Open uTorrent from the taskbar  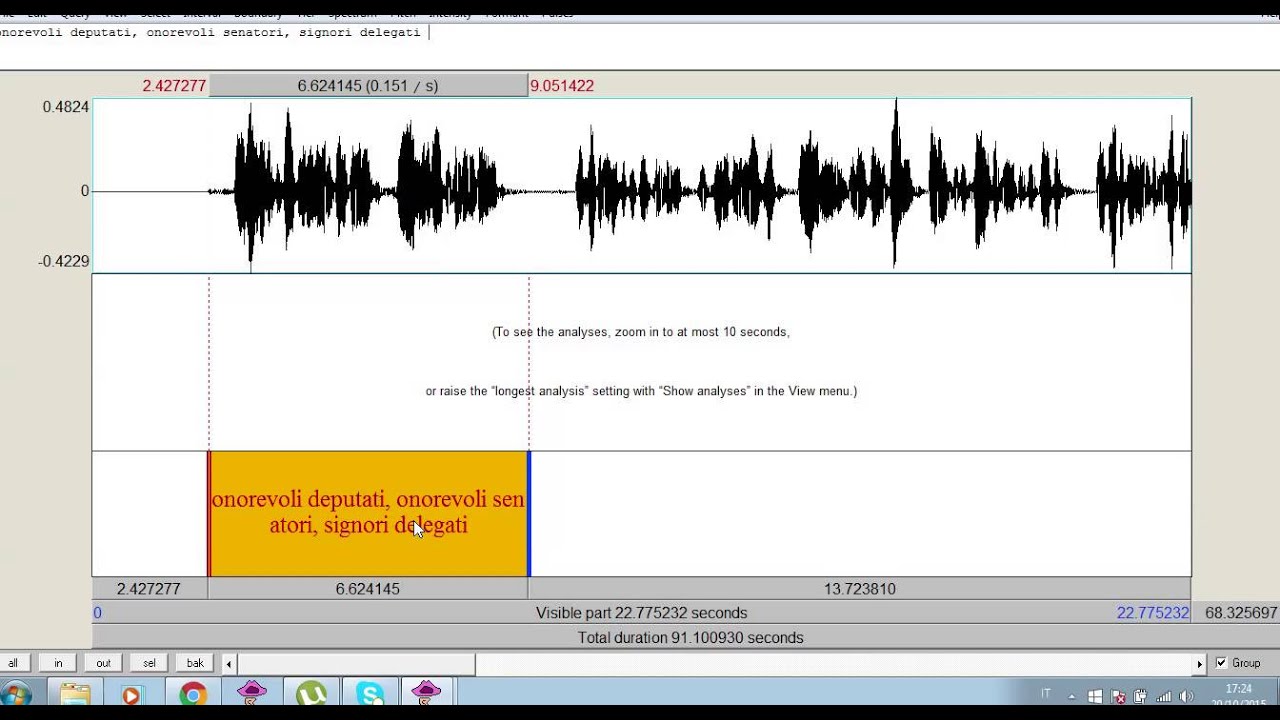click(311, 693)
